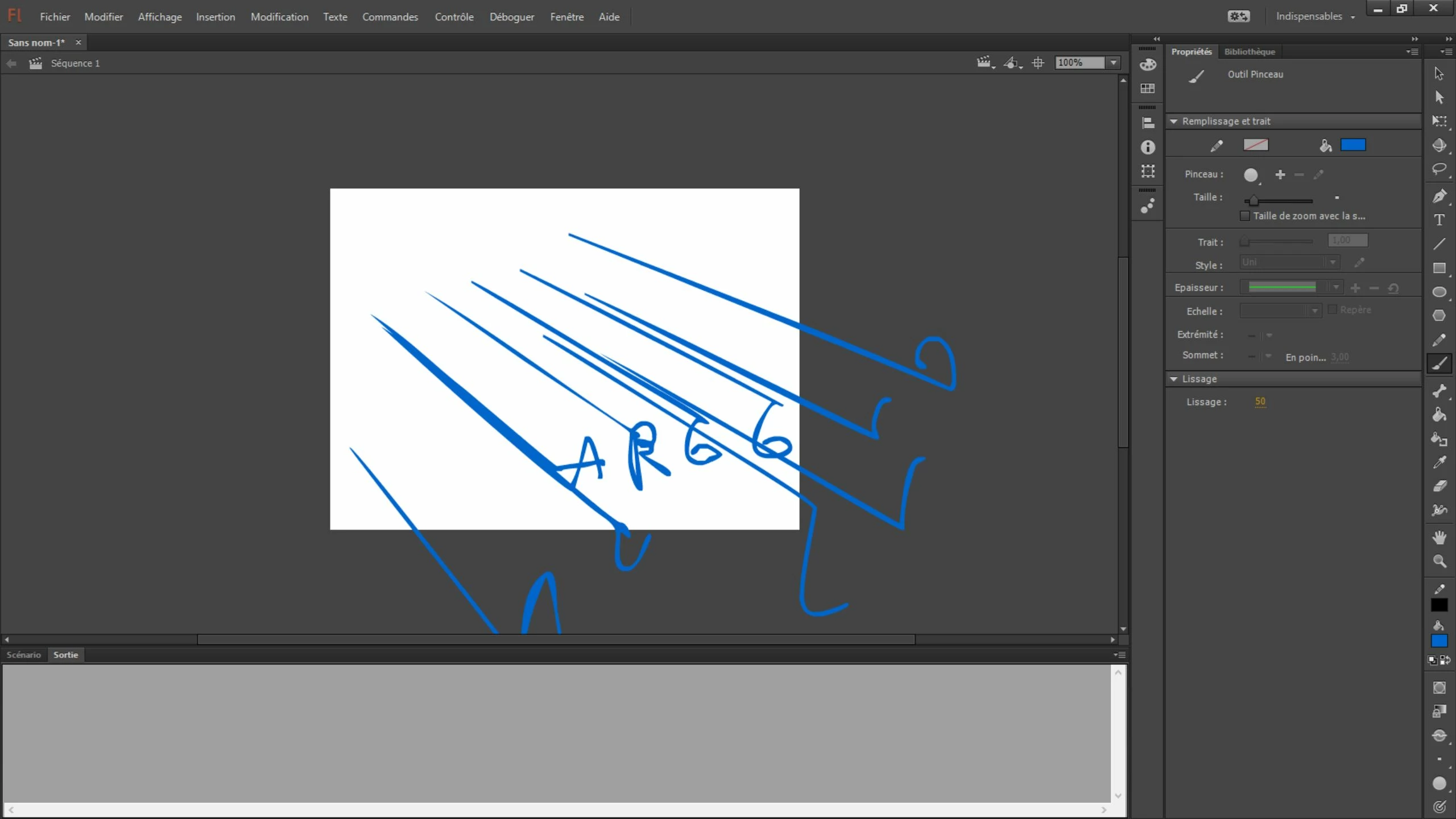
Task: Enable Taille de zoom checkbox
Action: pos(1245,216)
